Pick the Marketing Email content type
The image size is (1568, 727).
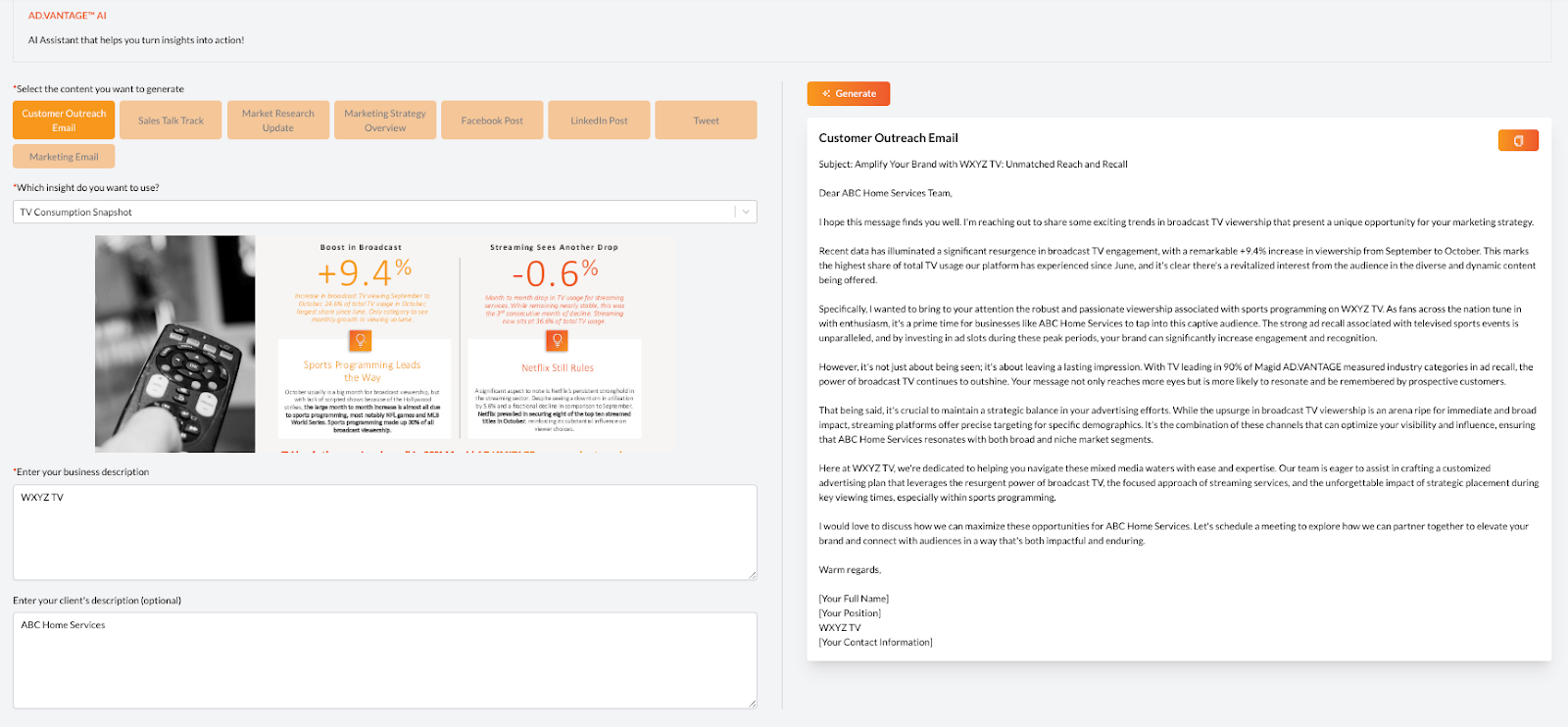pyautogui.click(x=64, y=157)
